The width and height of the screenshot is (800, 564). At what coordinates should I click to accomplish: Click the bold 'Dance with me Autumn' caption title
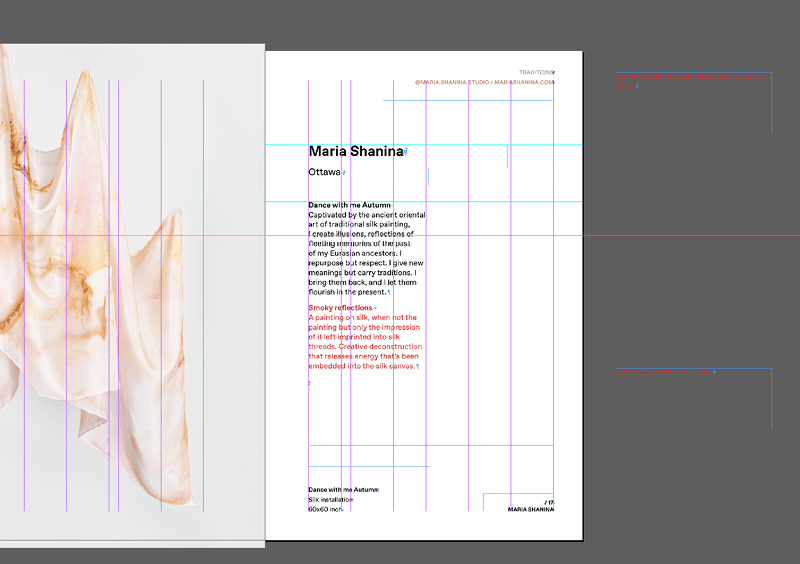click(343, 489)
